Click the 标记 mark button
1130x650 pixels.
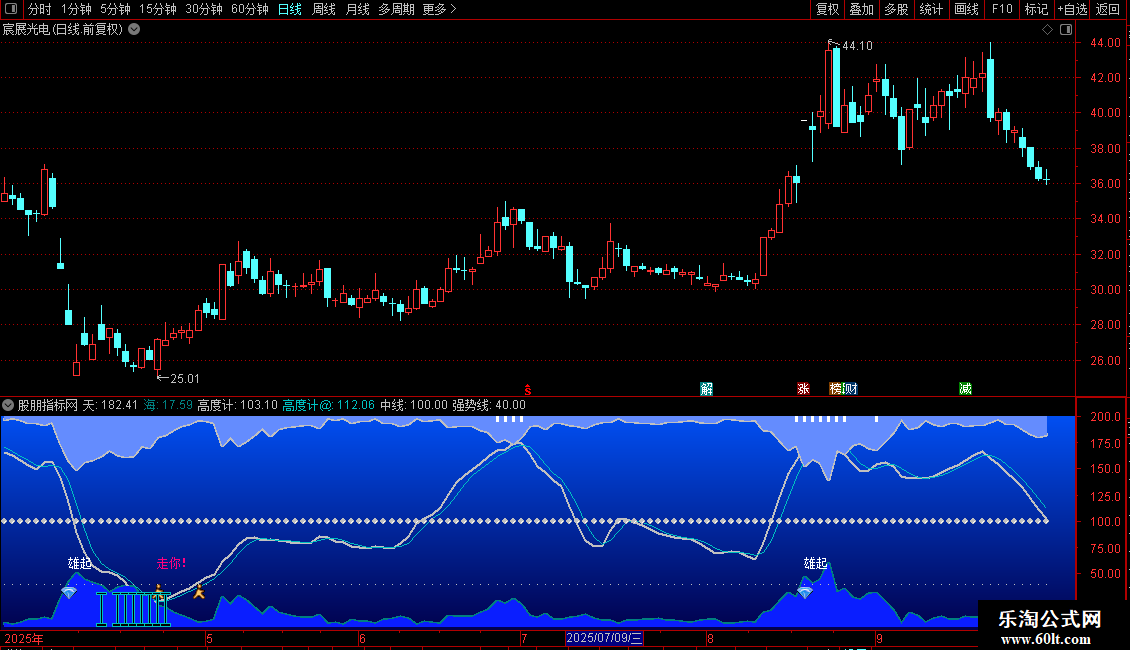coord(1036,9)
